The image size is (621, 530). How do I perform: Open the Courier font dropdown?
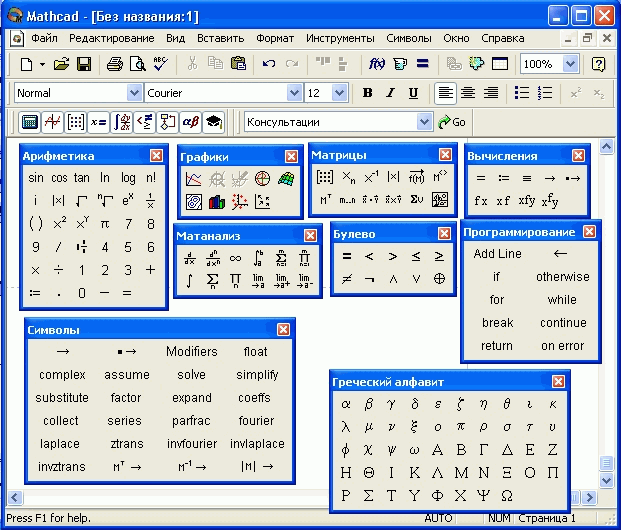click(x=294, y=93)
